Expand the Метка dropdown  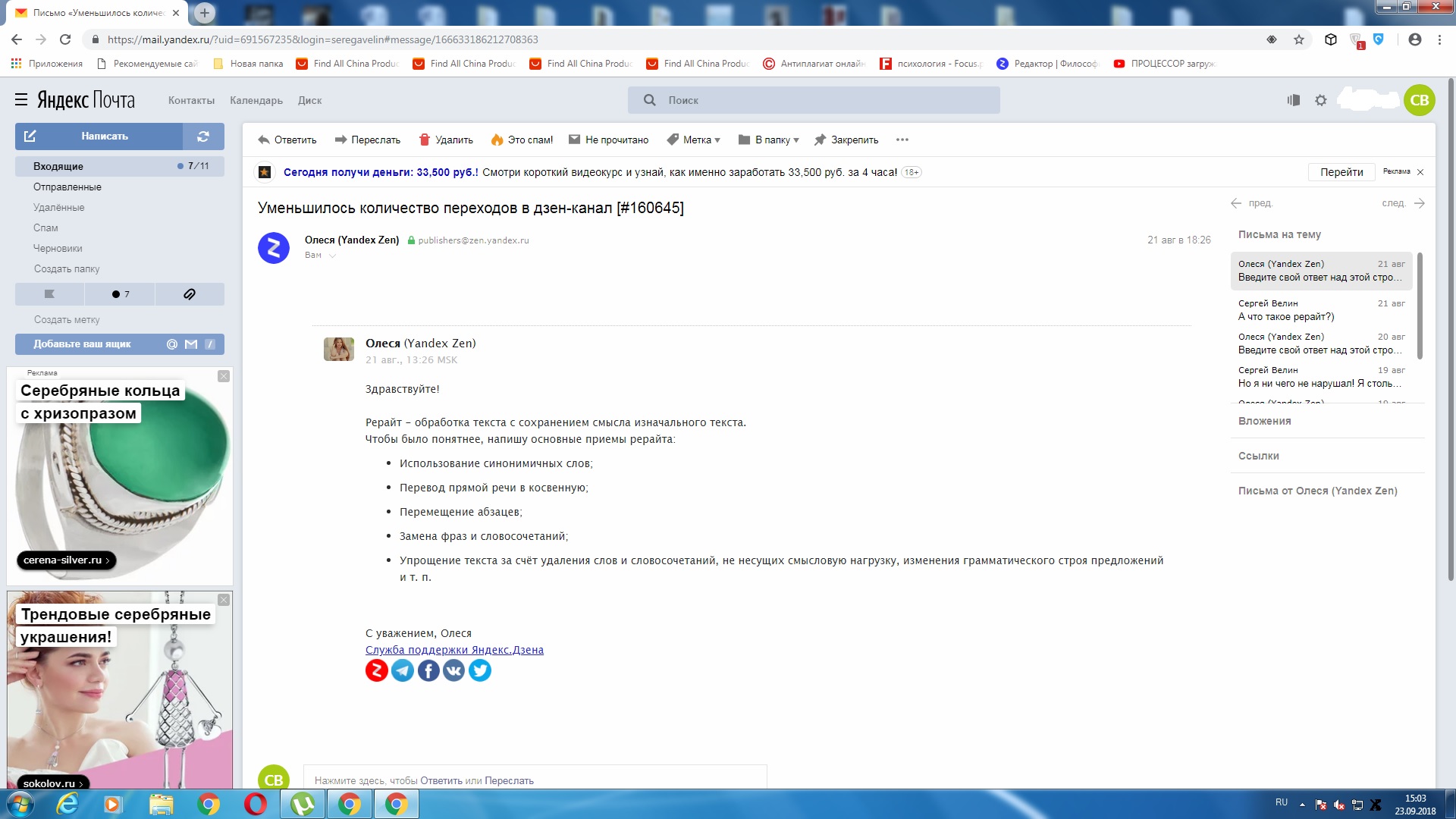[694, 140]
